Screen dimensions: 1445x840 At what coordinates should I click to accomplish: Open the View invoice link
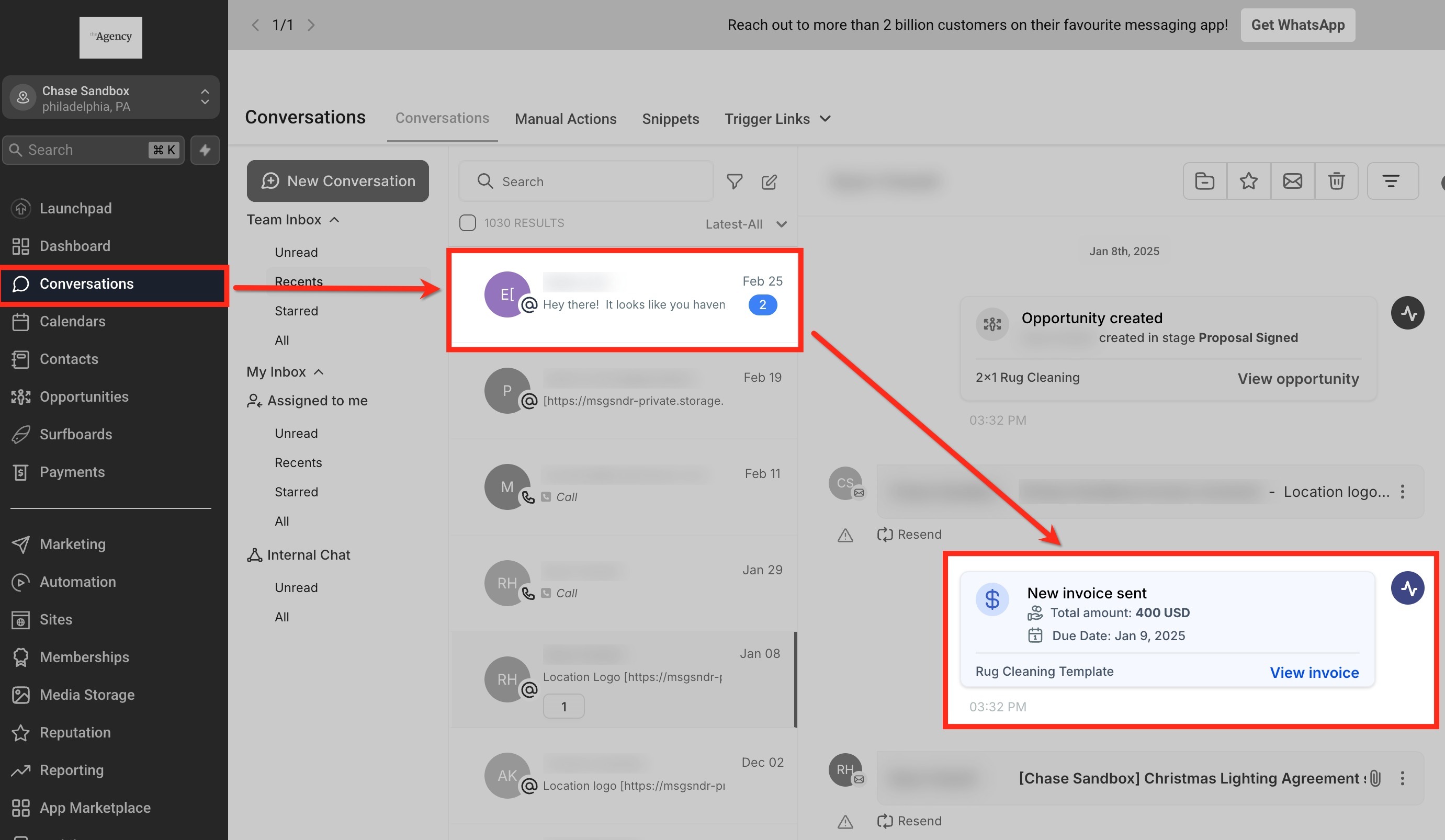[1314, 673]
